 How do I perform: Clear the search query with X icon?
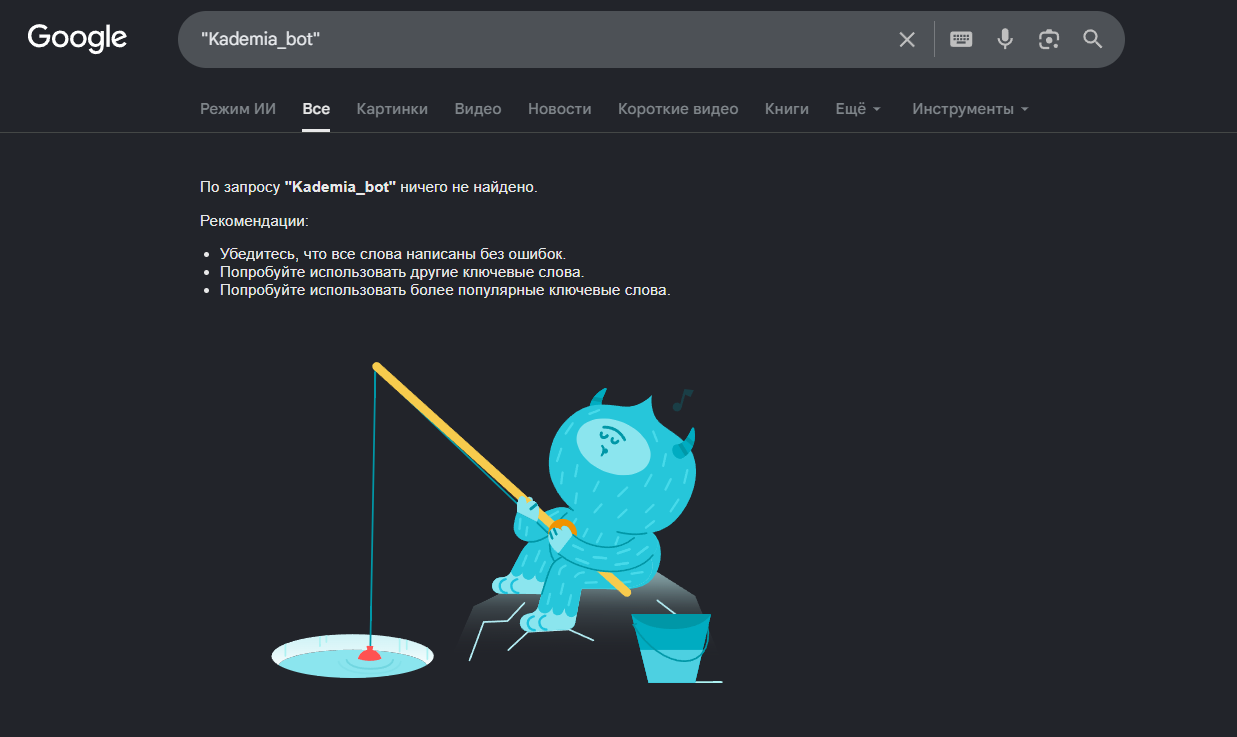[907, 39]
